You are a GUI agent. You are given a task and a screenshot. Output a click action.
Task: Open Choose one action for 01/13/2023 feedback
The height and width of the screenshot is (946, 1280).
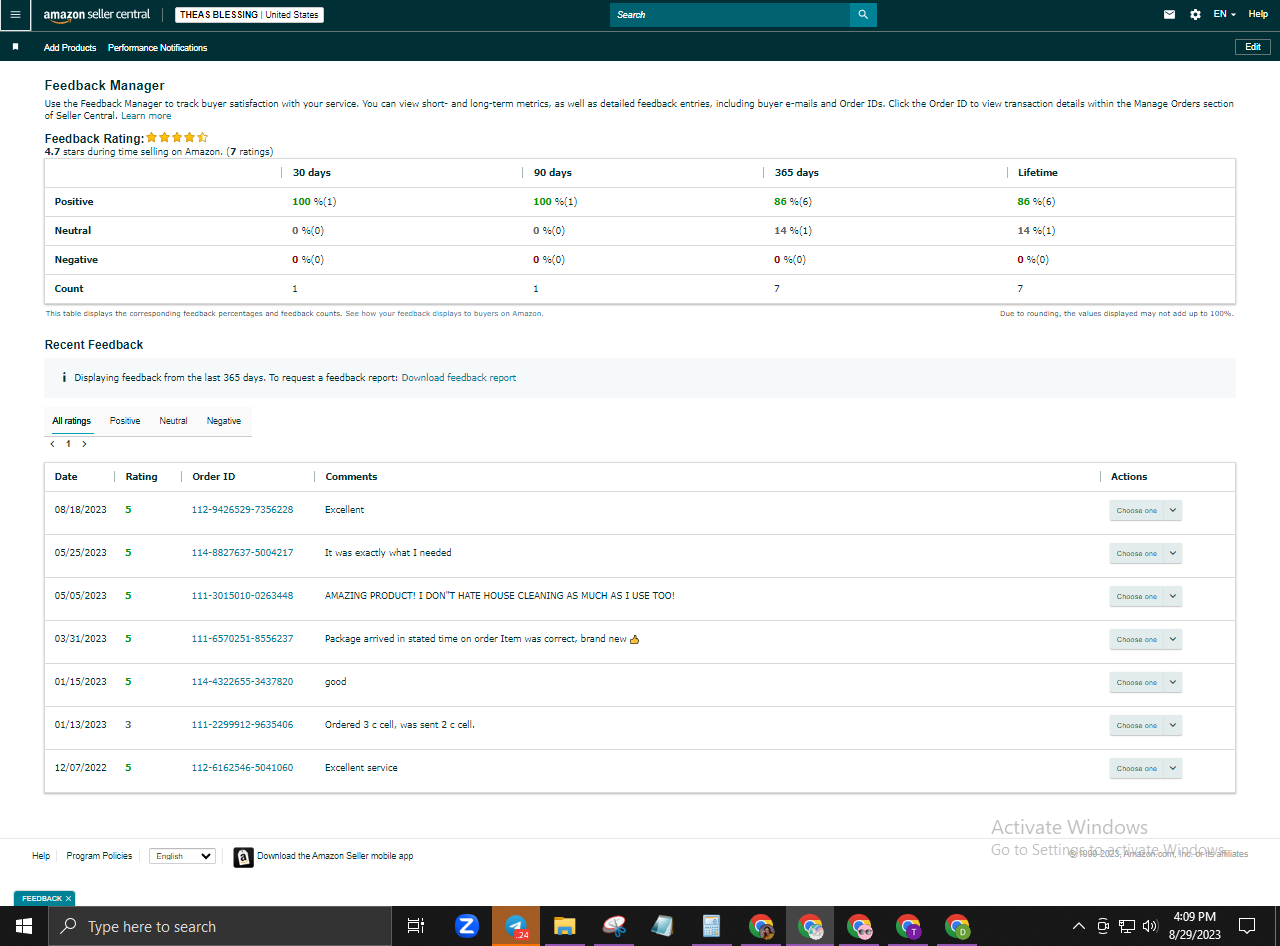point(1145,725)
